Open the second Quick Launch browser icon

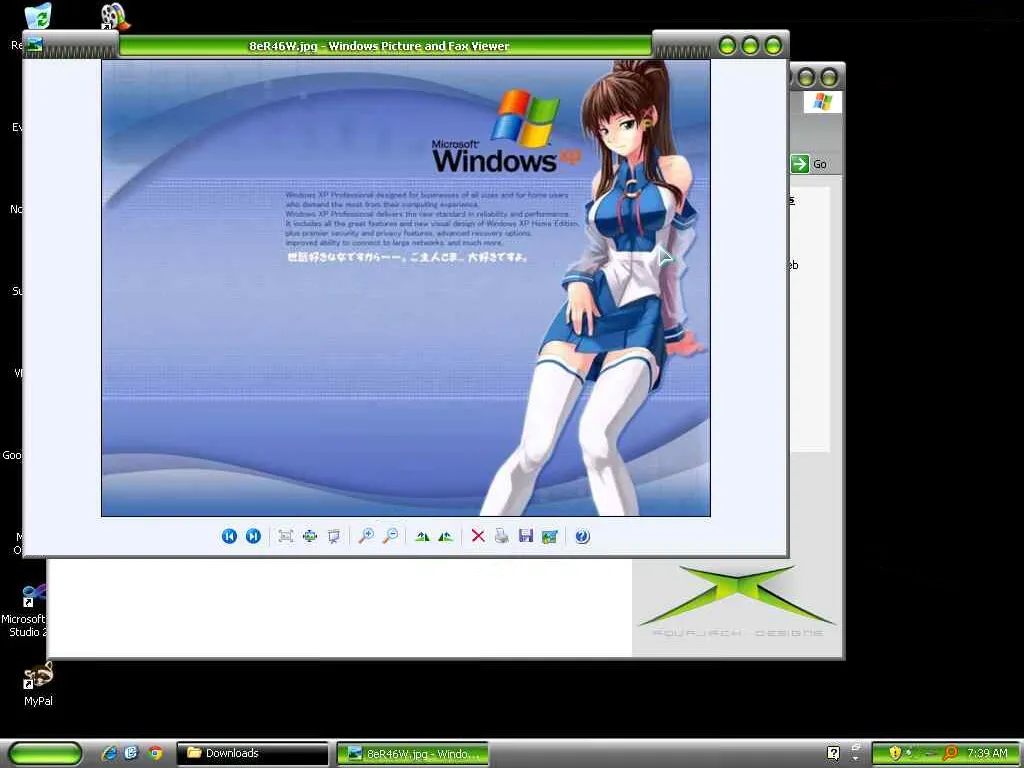coord(132,753)
